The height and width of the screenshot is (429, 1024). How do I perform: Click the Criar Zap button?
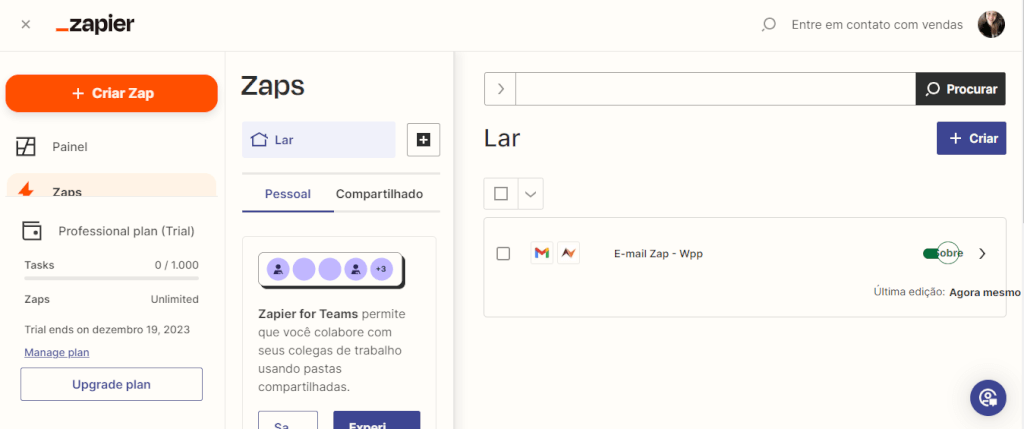[112, 93]
